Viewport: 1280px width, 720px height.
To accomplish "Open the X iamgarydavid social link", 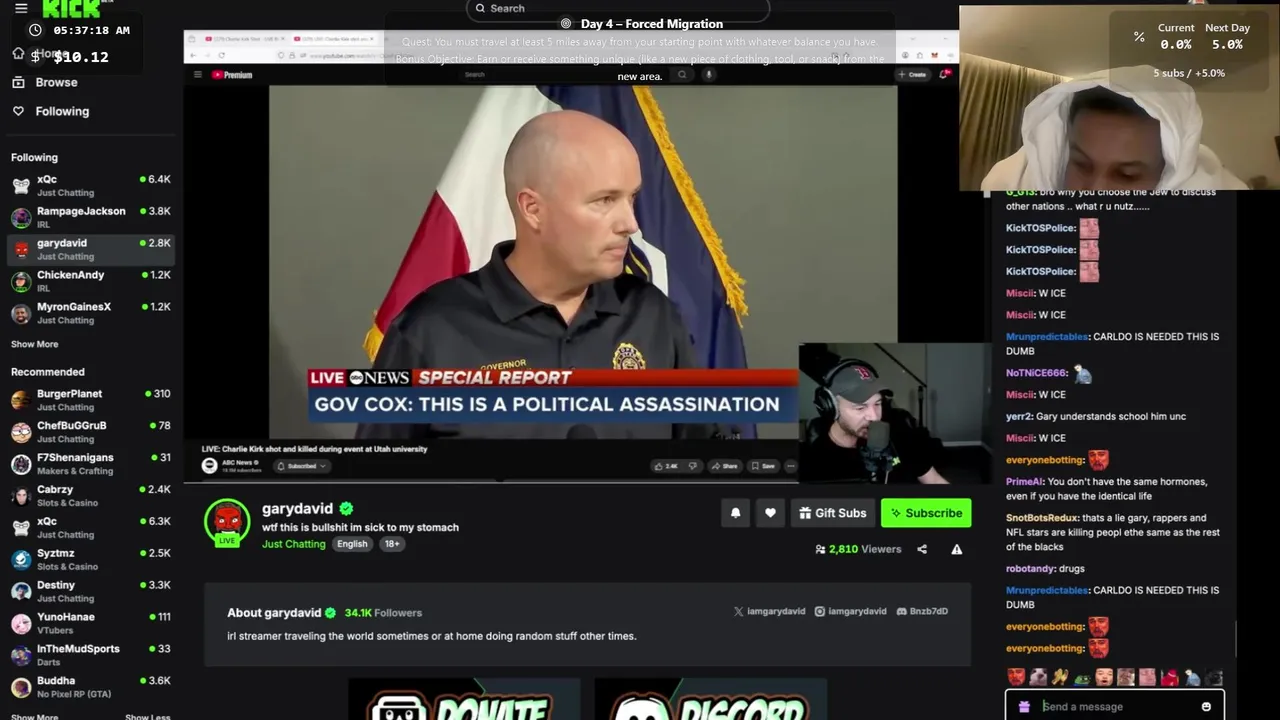I will tap(769, 611).
